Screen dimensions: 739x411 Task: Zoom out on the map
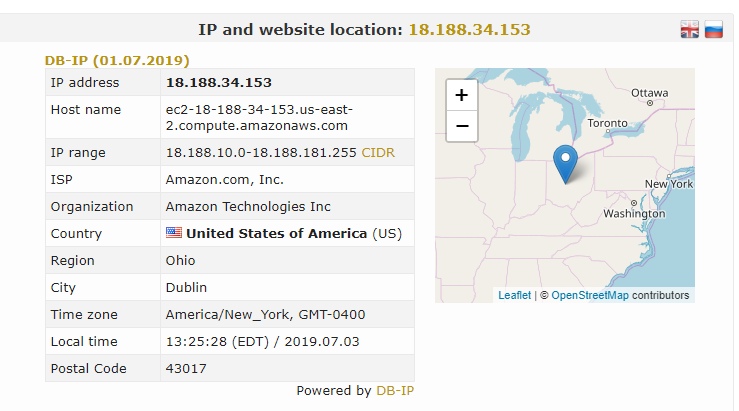coord(461,126)
